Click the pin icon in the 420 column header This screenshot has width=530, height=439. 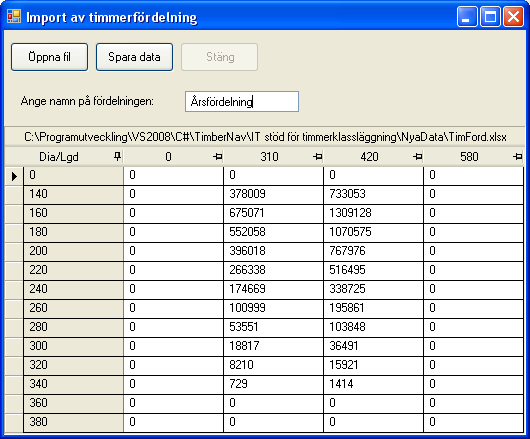tap(417, 156)
